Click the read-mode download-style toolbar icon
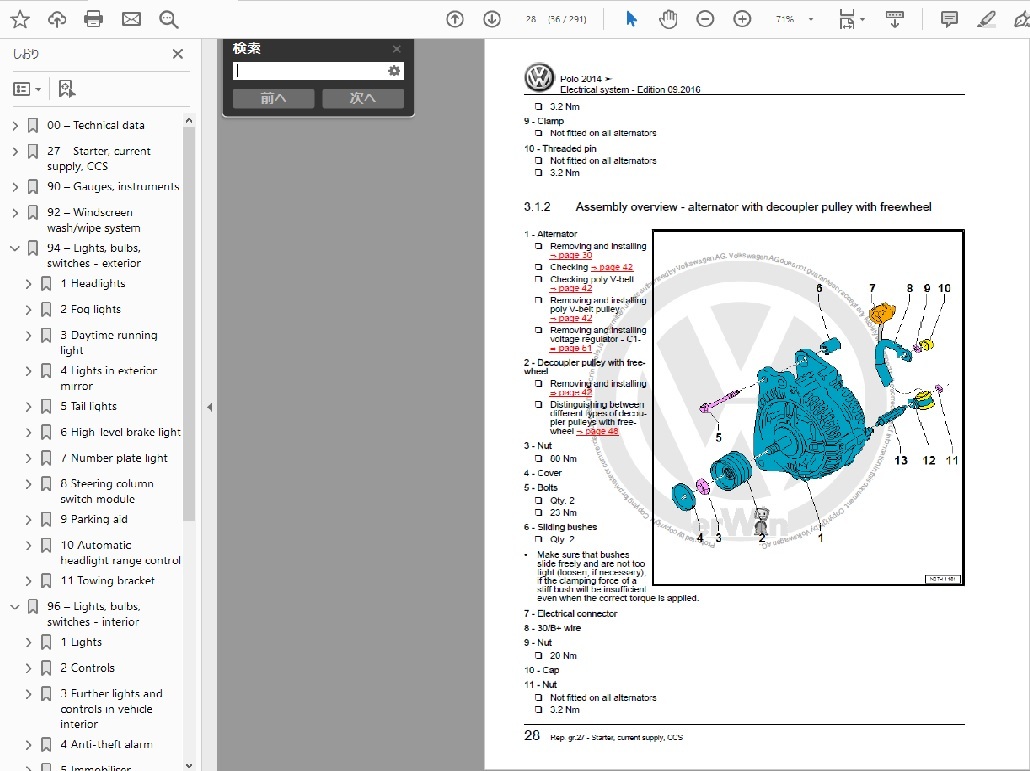 click(x=895, y=19)
